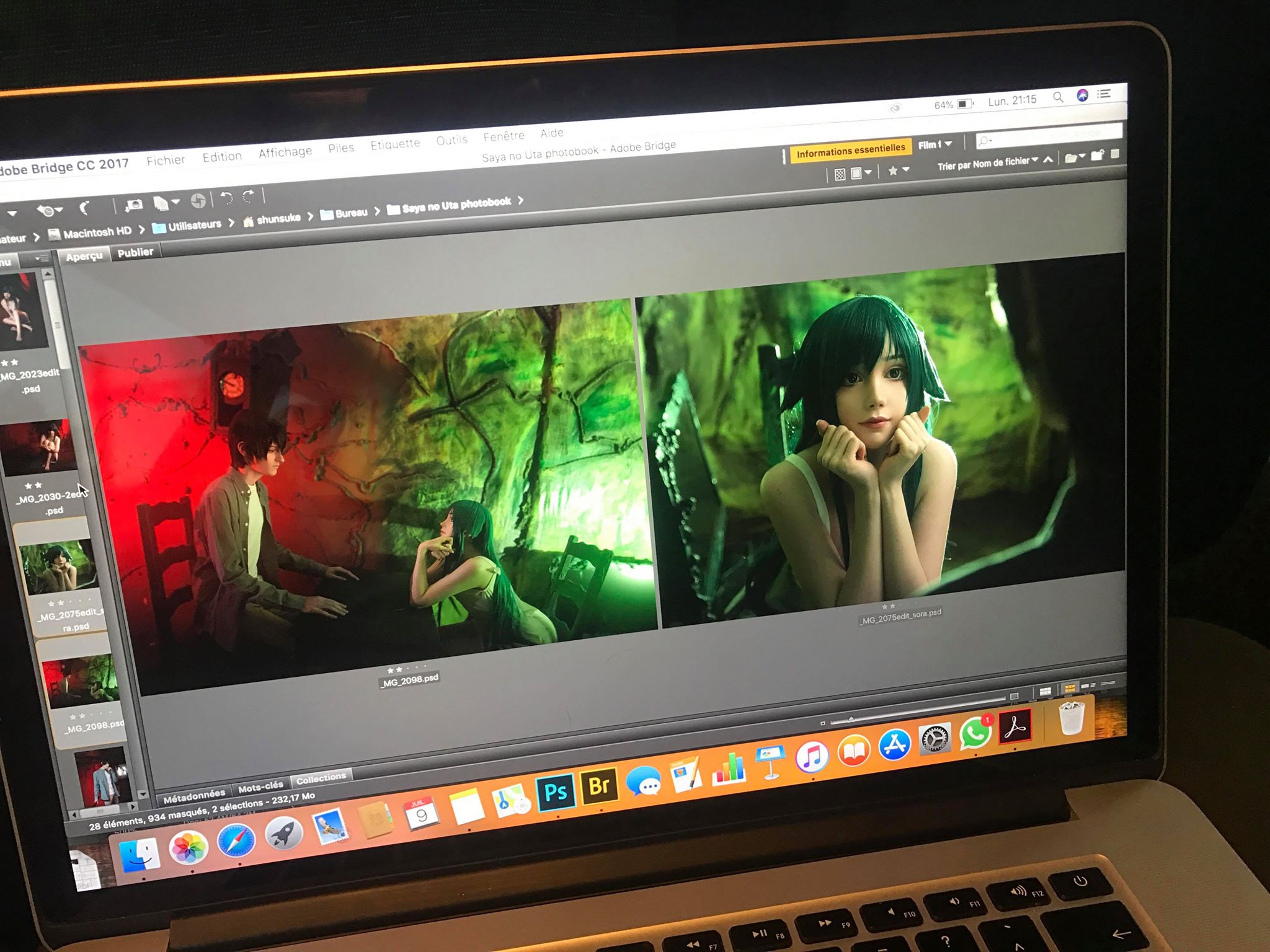Open Adobe Acrobat from the Dock
This screenshot has width=1270, height=952.
1016,726
